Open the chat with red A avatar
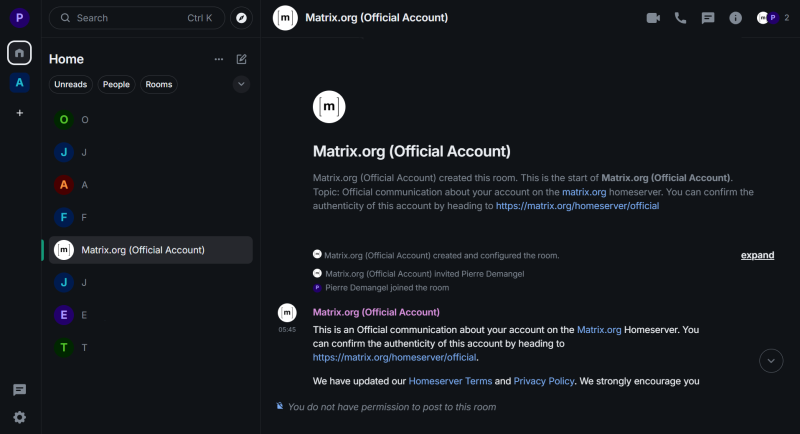800x434 pixels. point(151,185)
